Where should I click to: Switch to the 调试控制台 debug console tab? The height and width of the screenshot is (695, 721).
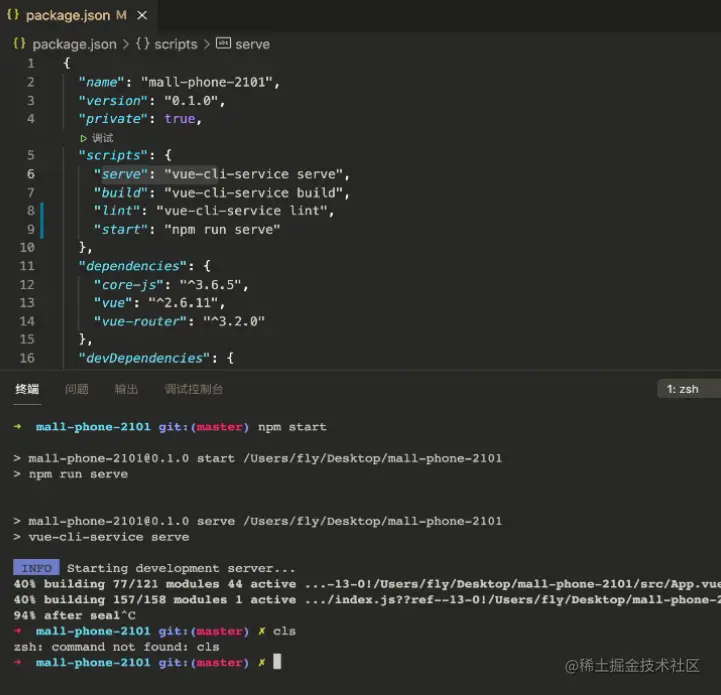(x=193, y=389)
